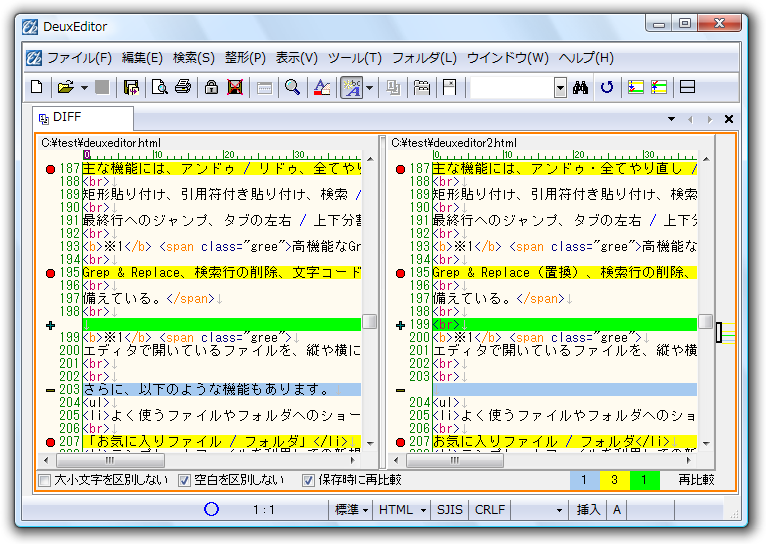
Task: Click the A indicator in status bar
Action: (x=617, y=510)
